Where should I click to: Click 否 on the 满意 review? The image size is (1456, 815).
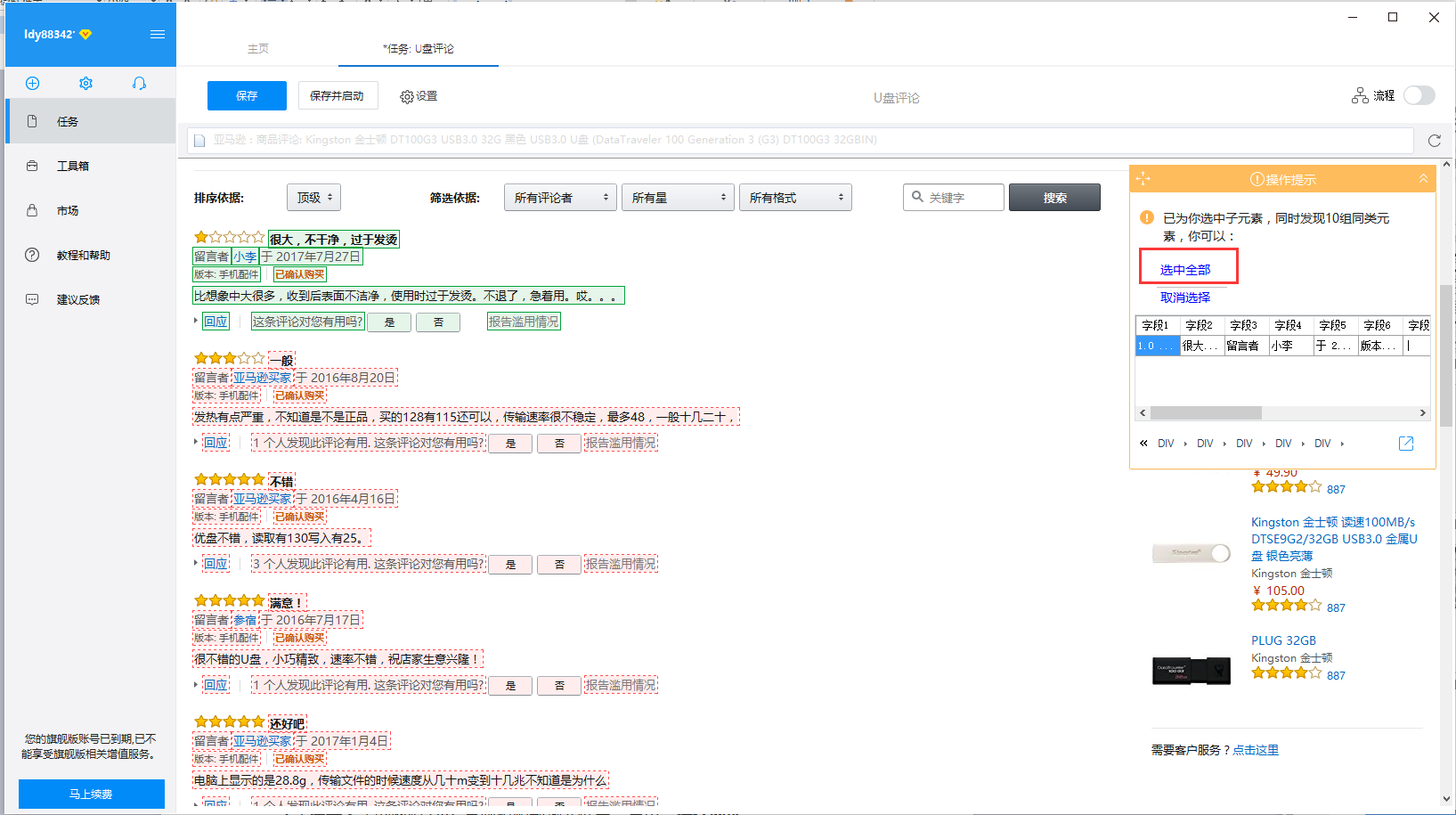coord(559,686)
